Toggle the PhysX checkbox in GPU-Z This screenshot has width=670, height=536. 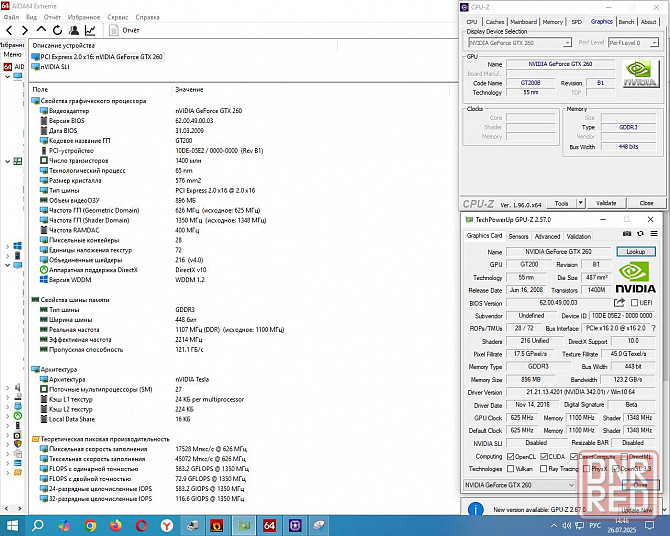point(586,469)
